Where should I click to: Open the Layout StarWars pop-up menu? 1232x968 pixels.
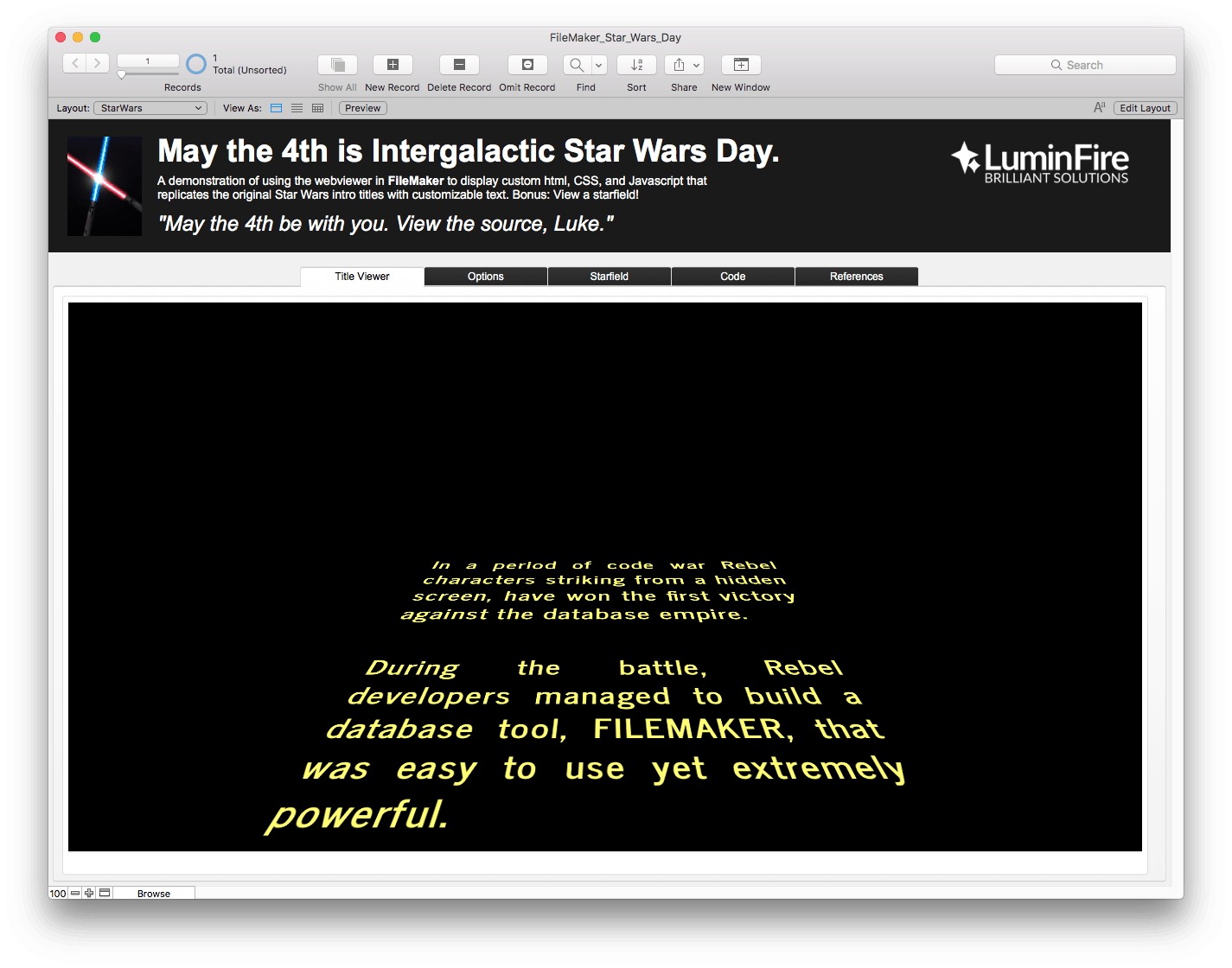(x=150, y=108)
